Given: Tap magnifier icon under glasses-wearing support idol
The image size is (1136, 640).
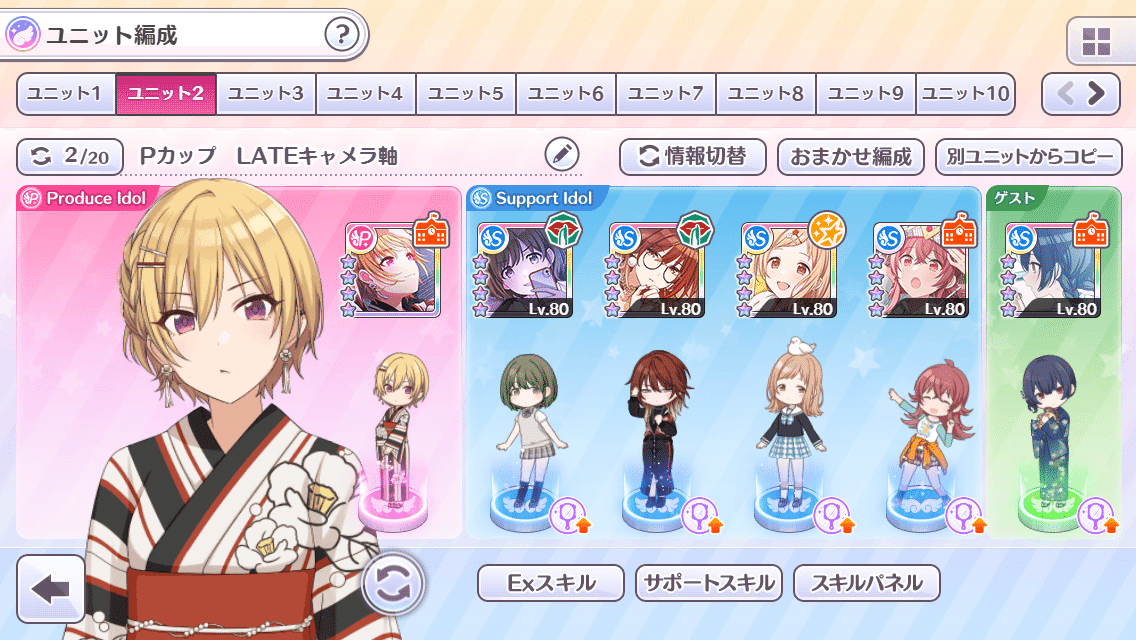Looking at the screenshot, I should pos(702,515).
